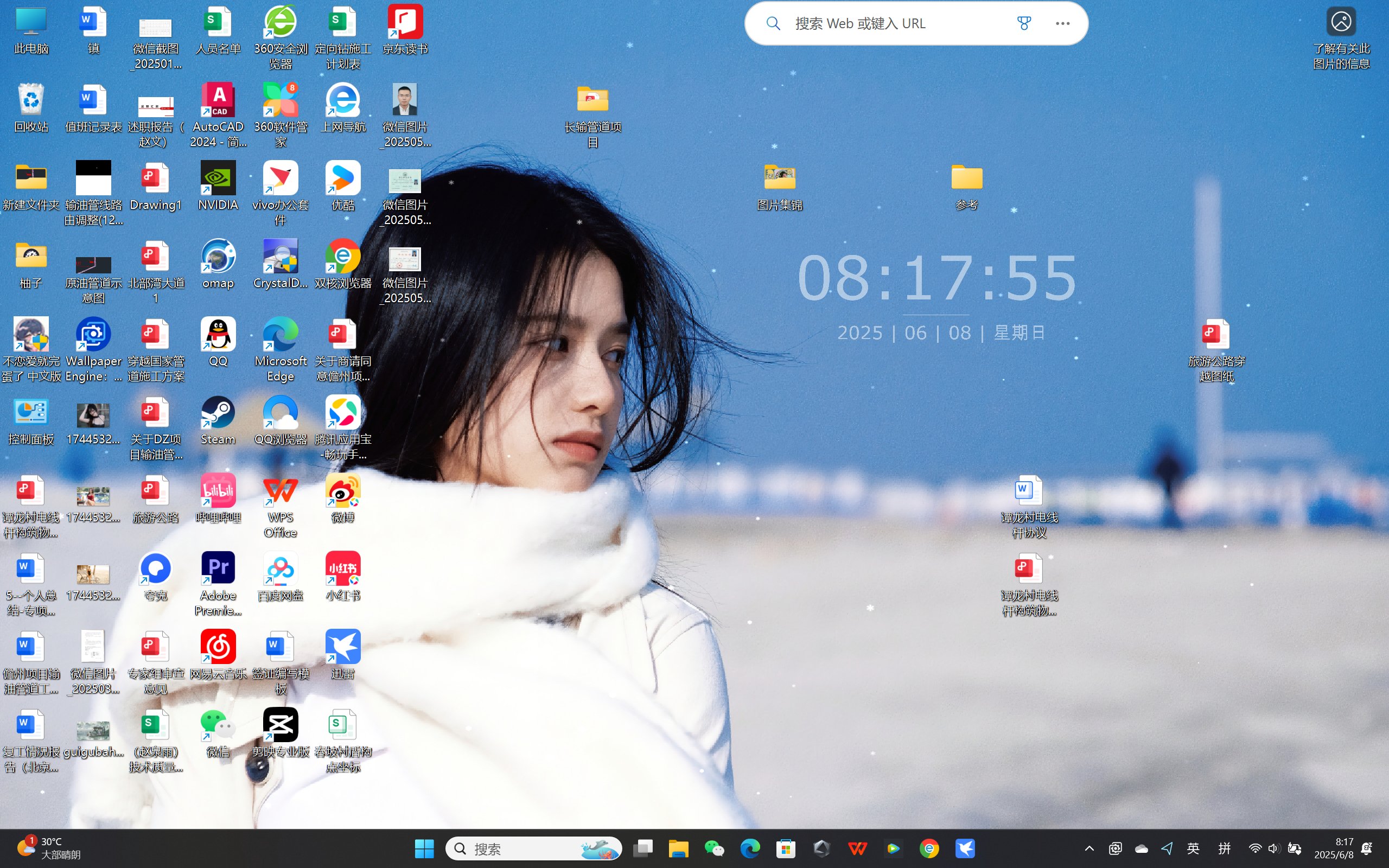Open the Task View taskbar button
1389x868 pixels.
coord(642,848)
